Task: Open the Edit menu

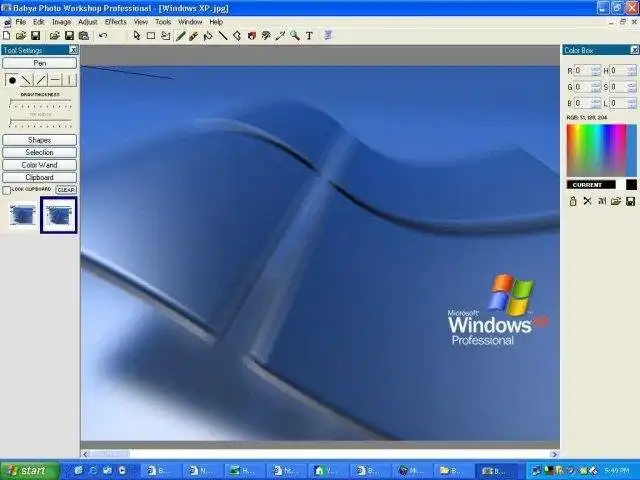Action: [x=39, y=22]
